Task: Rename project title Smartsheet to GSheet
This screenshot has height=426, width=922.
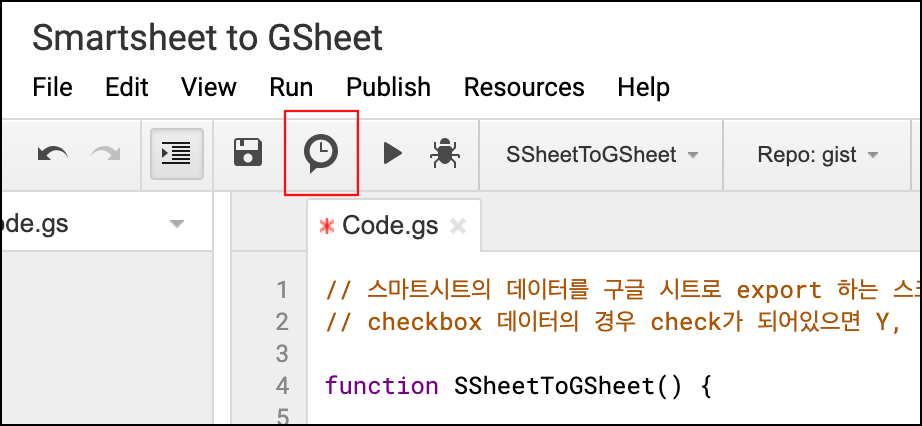Action: [x=207, y=38]
